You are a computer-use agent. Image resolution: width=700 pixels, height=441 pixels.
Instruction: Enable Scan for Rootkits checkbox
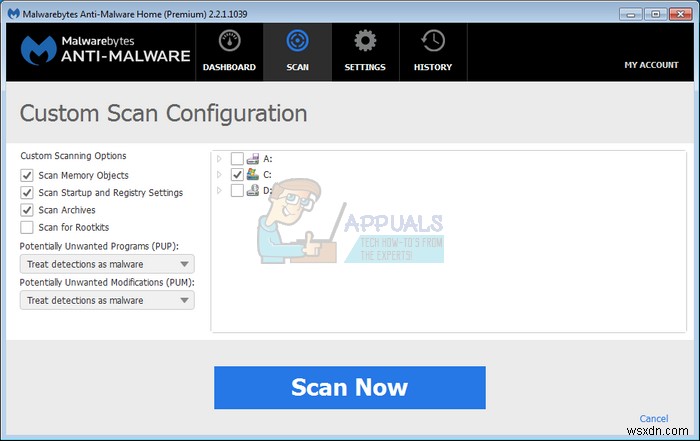point(27,227)
